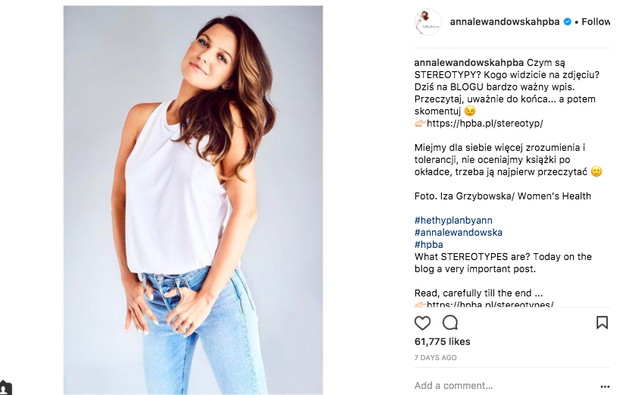Screen dimensions: 620x395
Task: View the 61,775 likes list
Action: (x=442, y=342)
